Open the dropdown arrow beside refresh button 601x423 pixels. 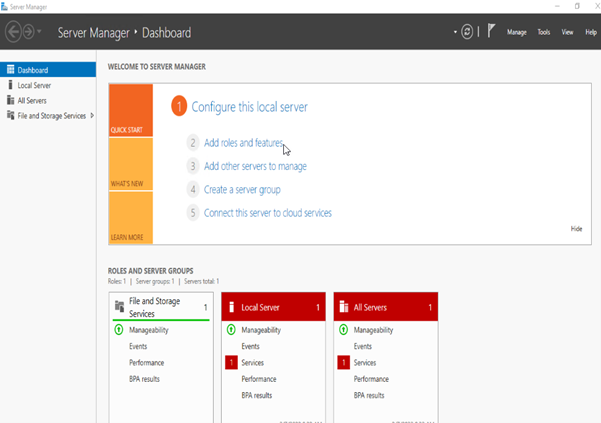coord(454,32)
